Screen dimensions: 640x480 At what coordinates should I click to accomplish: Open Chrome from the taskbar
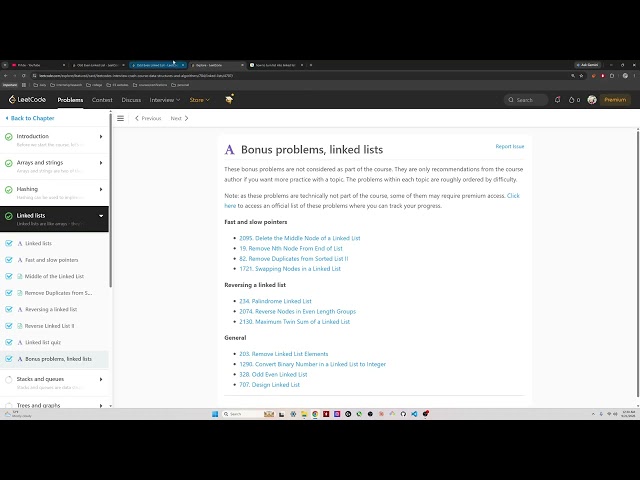coord(315,414)
